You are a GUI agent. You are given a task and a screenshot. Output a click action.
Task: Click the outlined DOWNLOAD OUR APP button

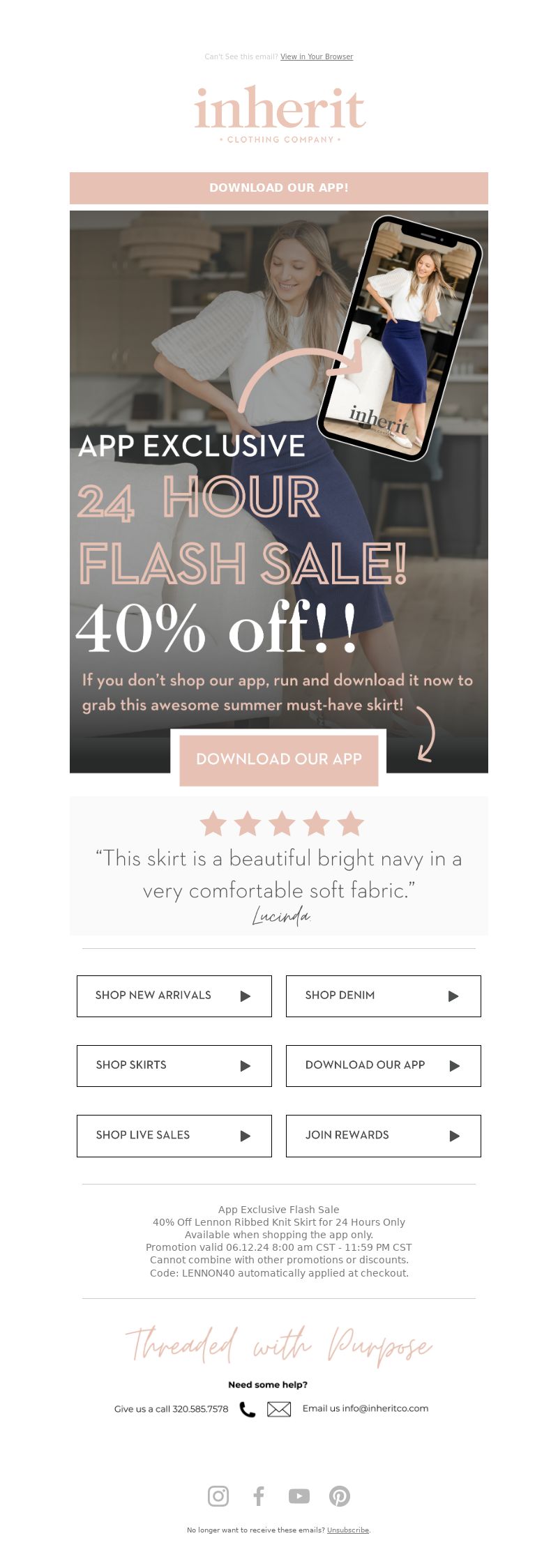click(384, 1065)
